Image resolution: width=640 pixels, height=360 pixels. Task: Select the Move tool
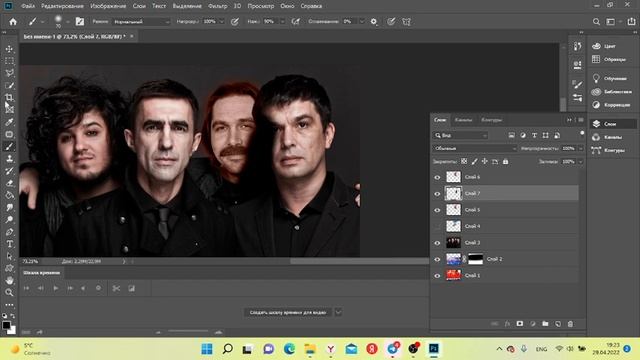tap(9, 49)
